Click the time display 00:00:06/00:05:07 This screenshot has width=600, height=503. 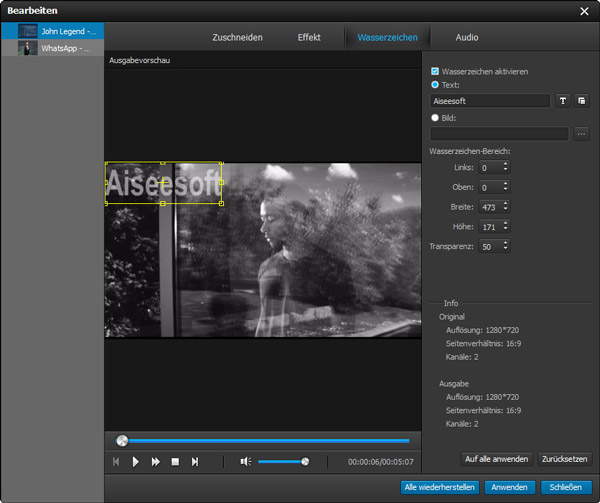click(380, 462)
